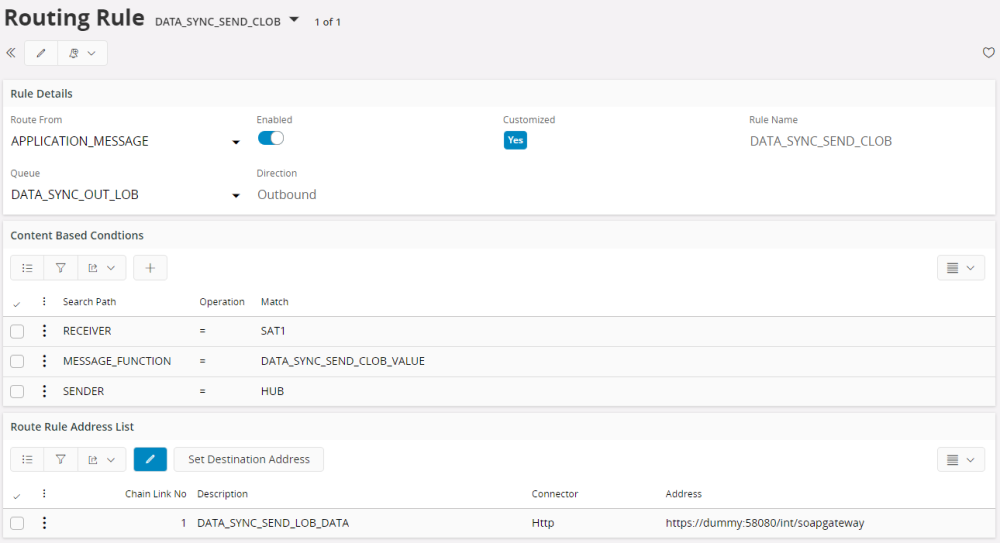The height and width of the screenshot is (543, 1000).
Task: Click filter icon in Content Based Conditions
Action: [x=60, y=268]
